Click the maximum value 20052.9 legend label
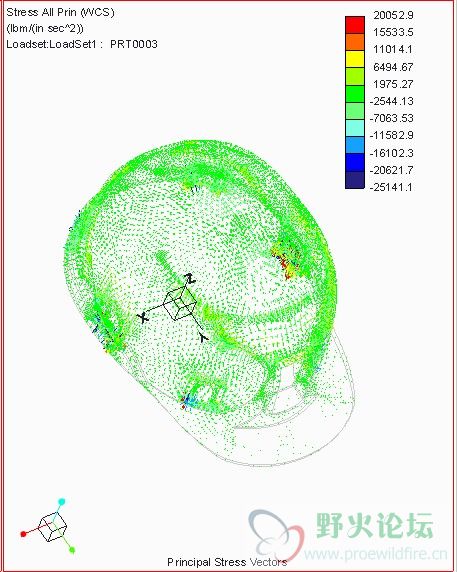This screenshot has width=457, height=572. pyautogui.click(x=393, y=15)
